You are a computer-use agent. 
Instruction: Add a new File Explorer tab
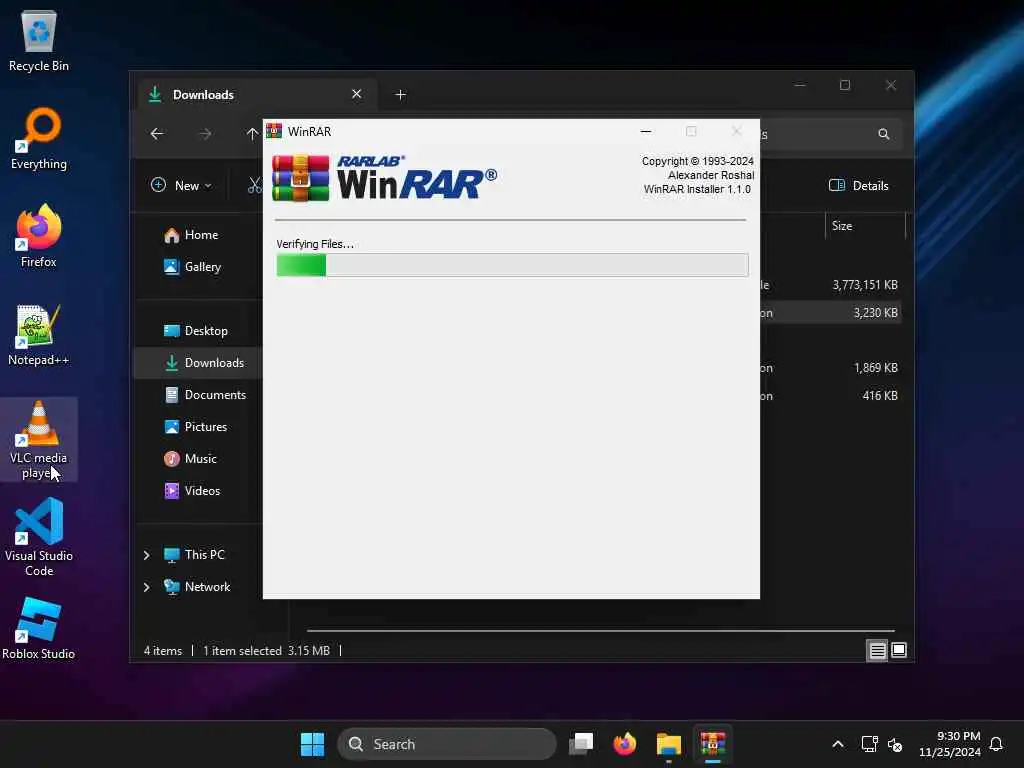tap(400, 95)
